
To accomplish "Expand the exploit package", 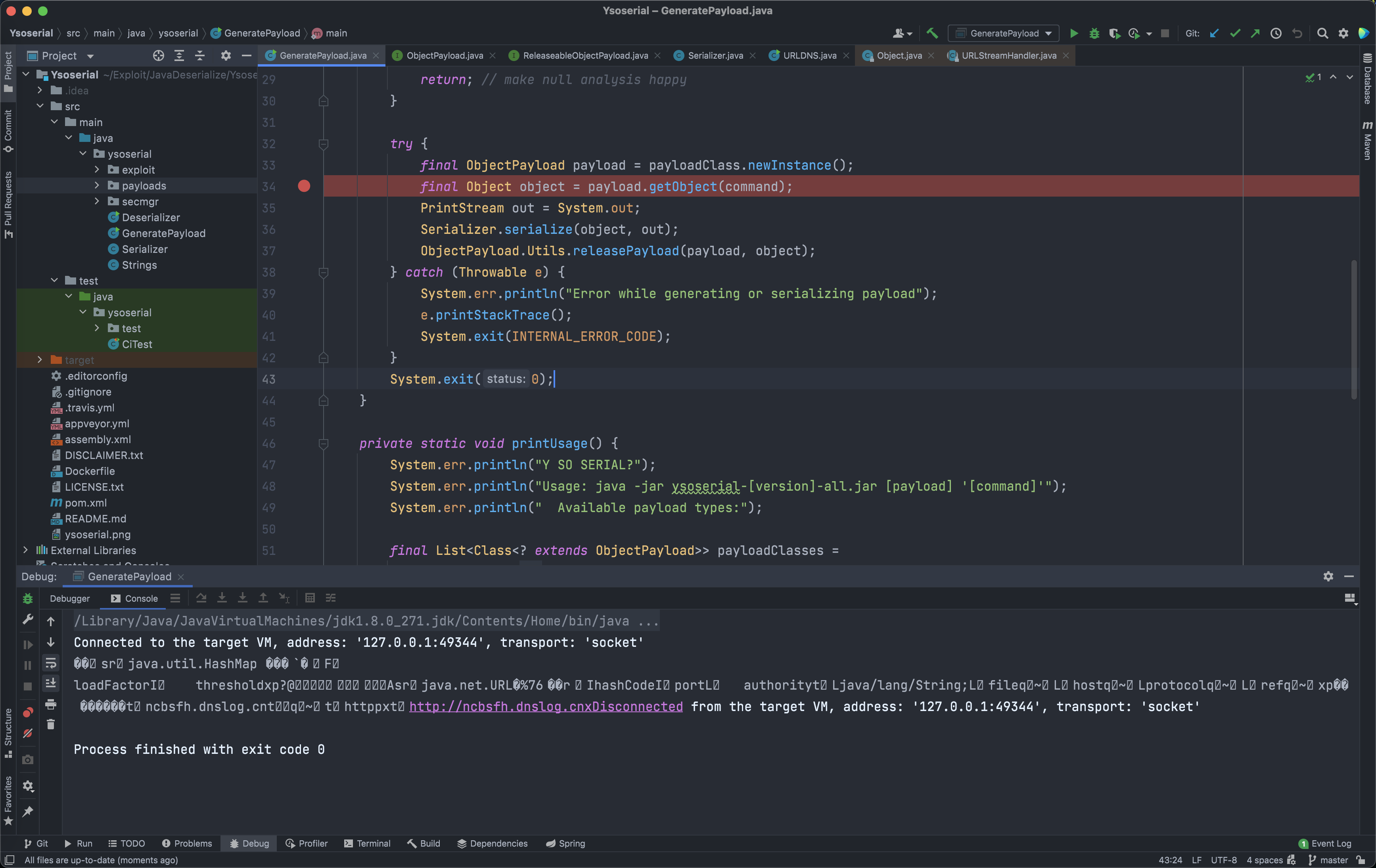I will (x=97, y=170).
